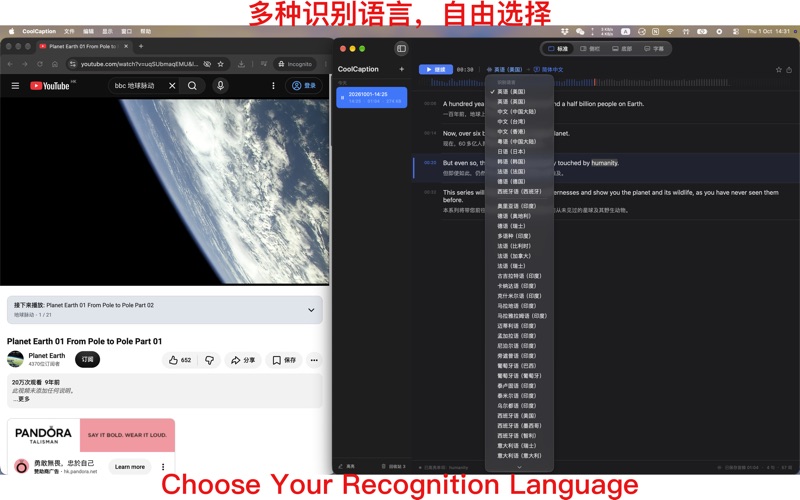Jump to the 00:14 transcript timestamp
800x500 pixels.
tap(430, 133)
